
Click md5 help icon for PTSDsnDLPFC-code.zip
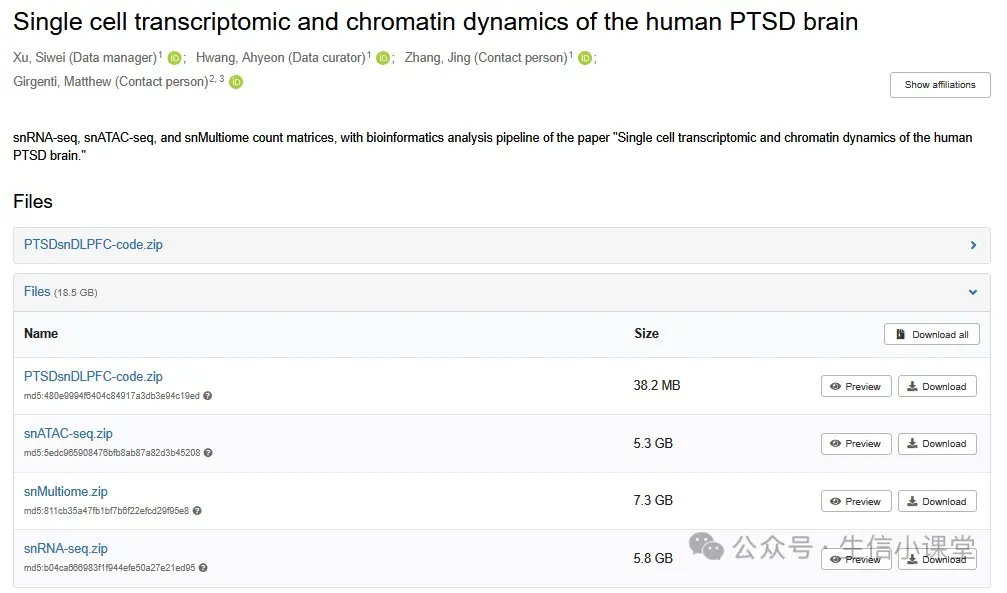pyautogui.click(x=208, y=396)
